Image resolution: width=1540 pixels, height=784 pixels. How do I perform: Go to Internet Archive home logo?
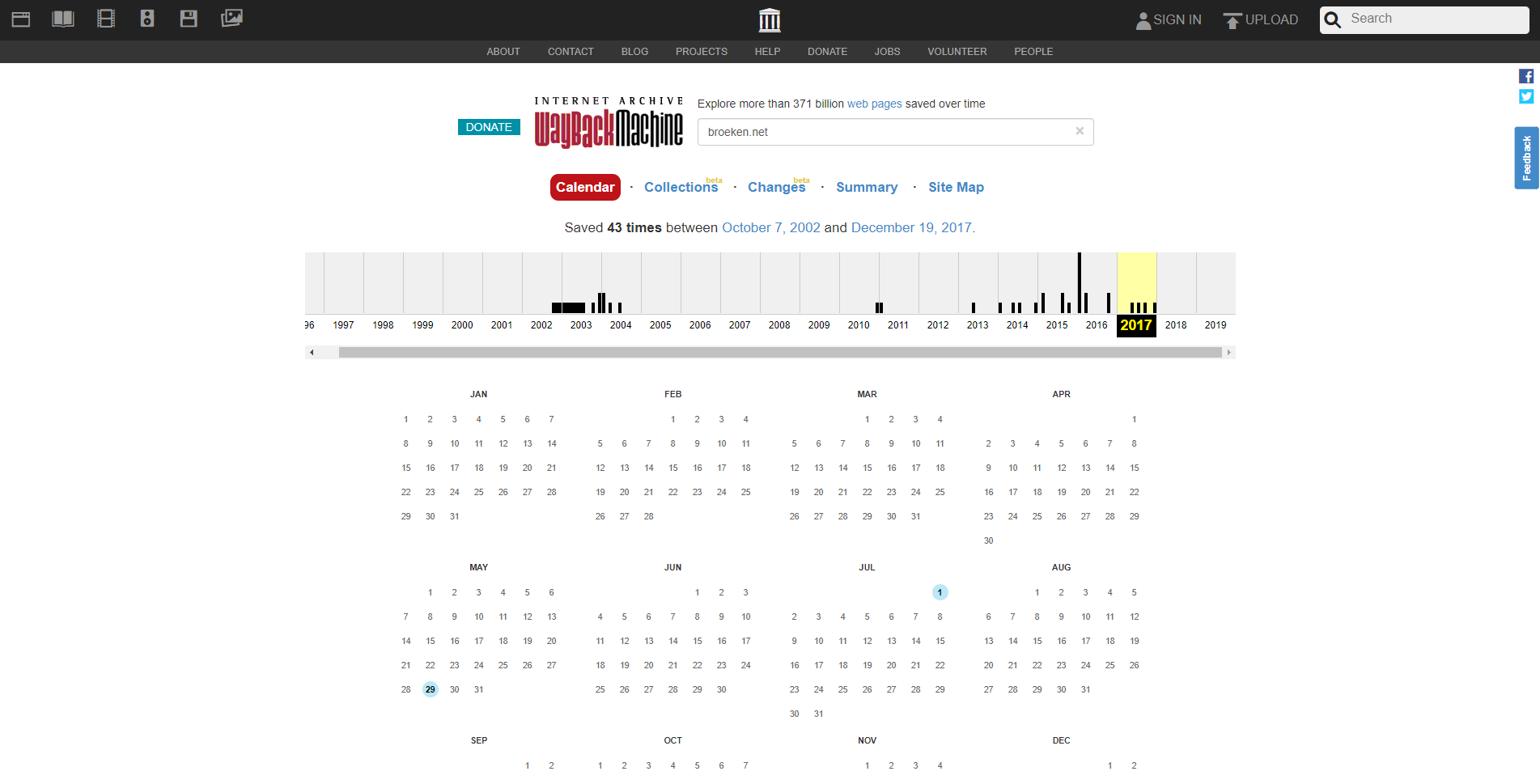(x=770, y=19)
